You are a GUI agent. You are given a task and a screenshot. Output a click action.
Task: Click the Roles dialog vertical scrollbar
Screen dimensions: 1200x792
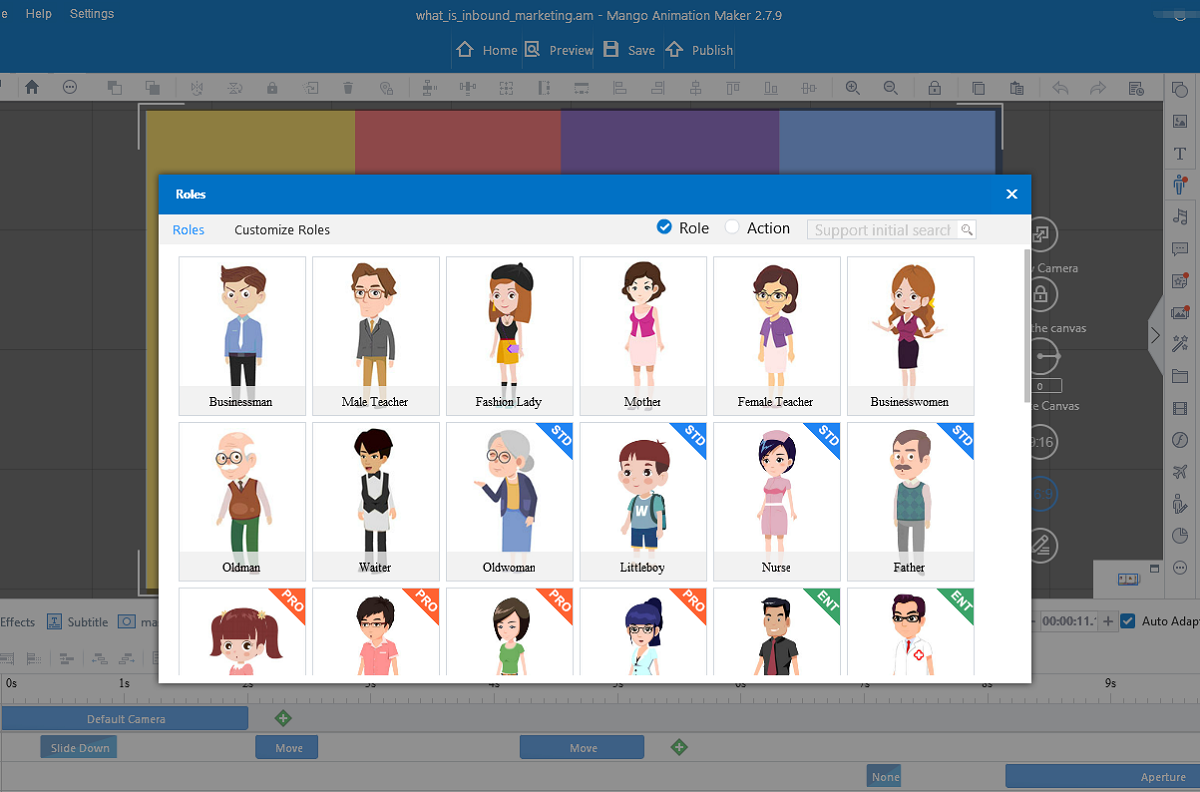[1026, 325]
